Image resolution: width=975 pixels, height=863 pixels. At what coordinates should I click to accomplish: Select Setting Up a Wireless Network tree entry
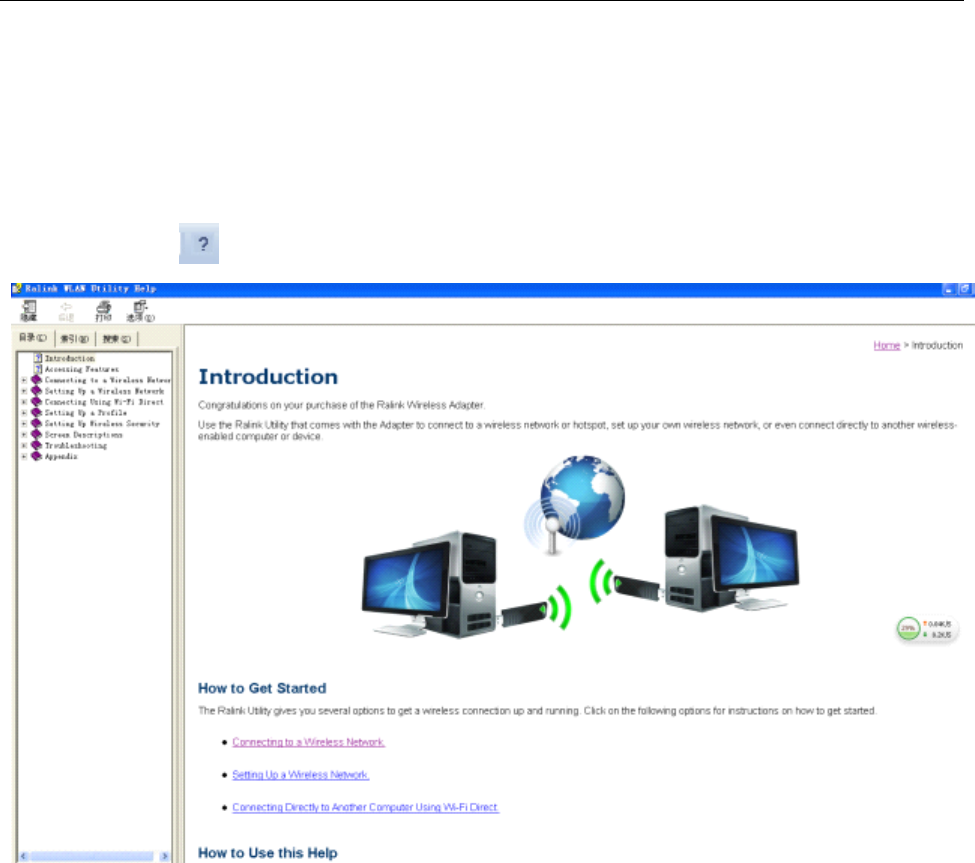(104, 391)
